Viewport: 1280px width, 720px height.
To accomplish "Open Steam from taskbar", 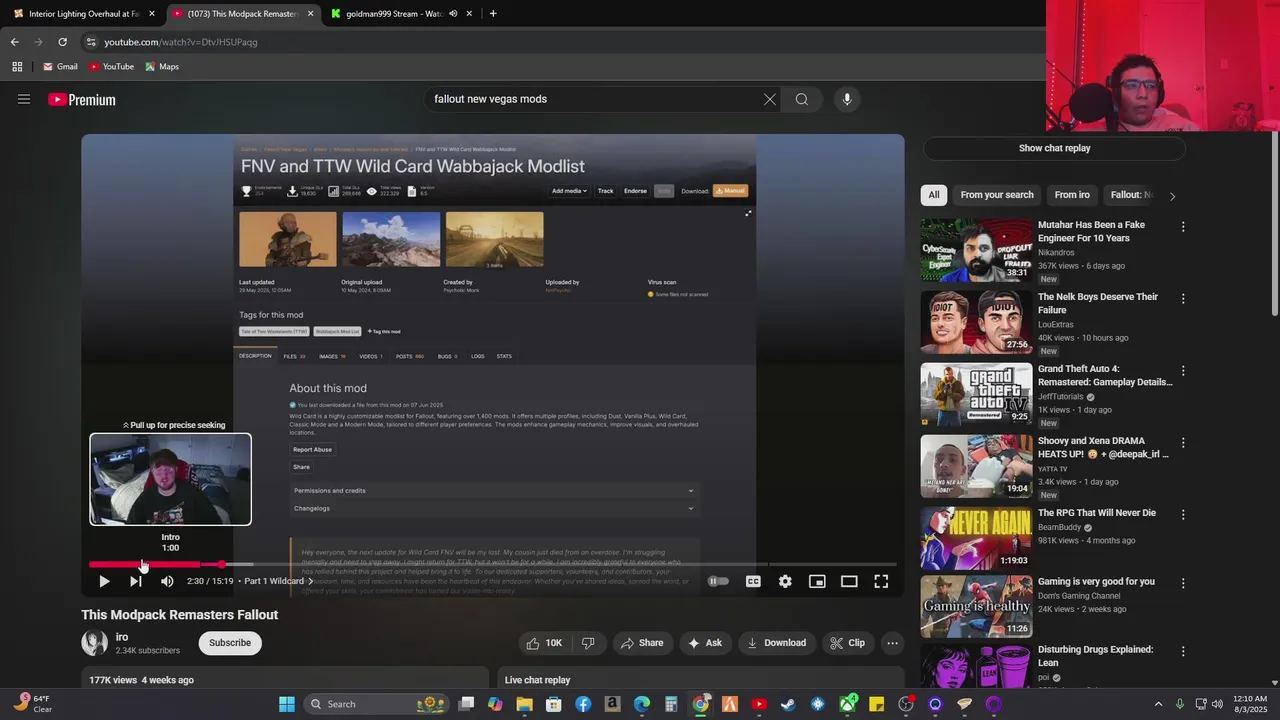I will [x=788, y=704].
